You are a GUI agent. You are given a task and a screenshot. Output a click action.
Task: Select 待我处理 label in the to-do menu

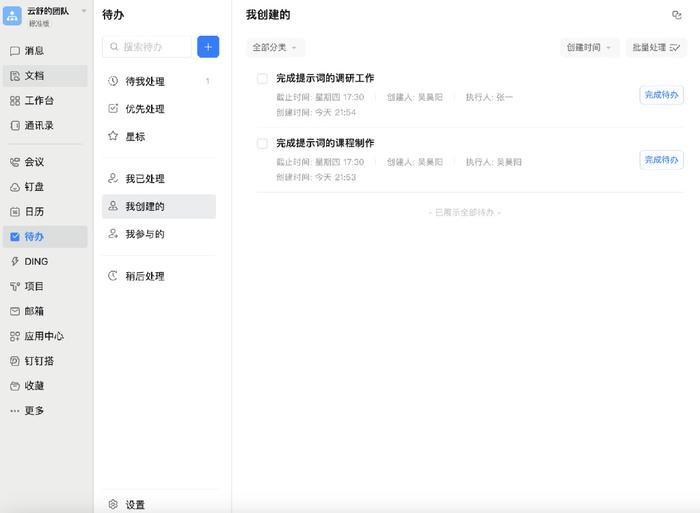click(145, 81)
